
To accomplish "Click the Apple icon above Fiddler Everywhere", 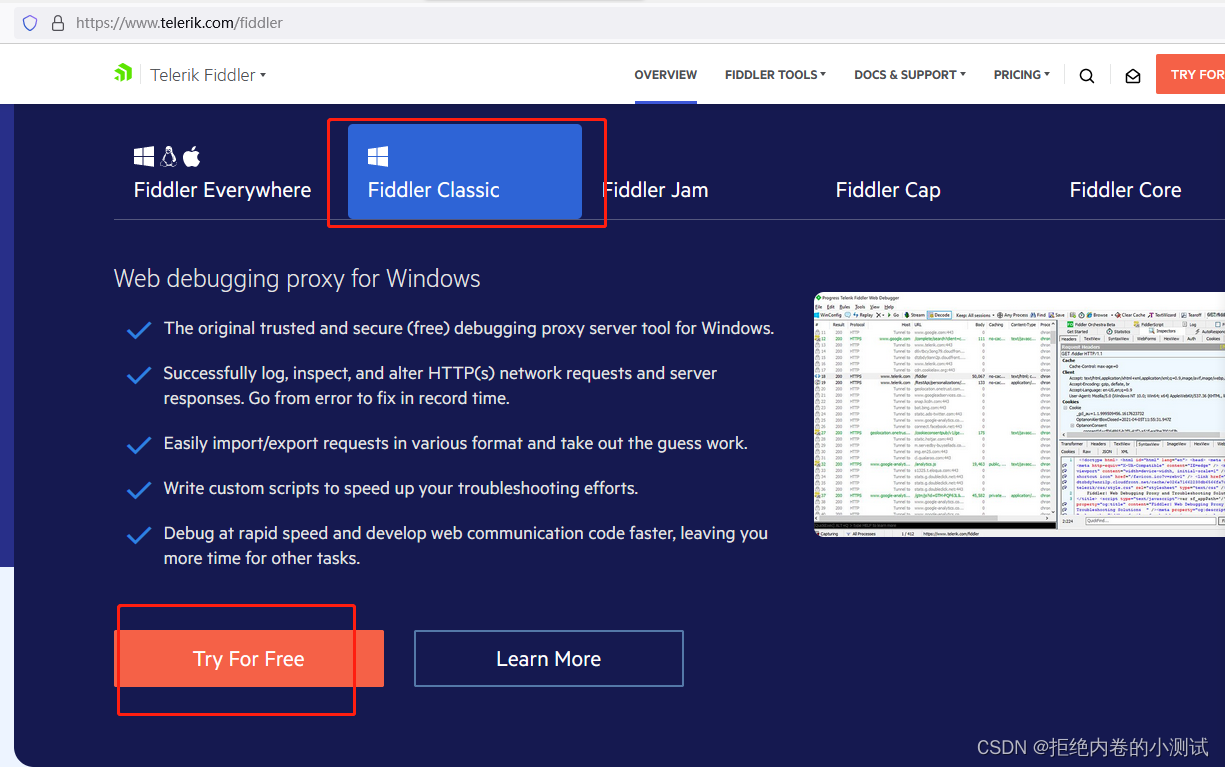I will point(191,156).
